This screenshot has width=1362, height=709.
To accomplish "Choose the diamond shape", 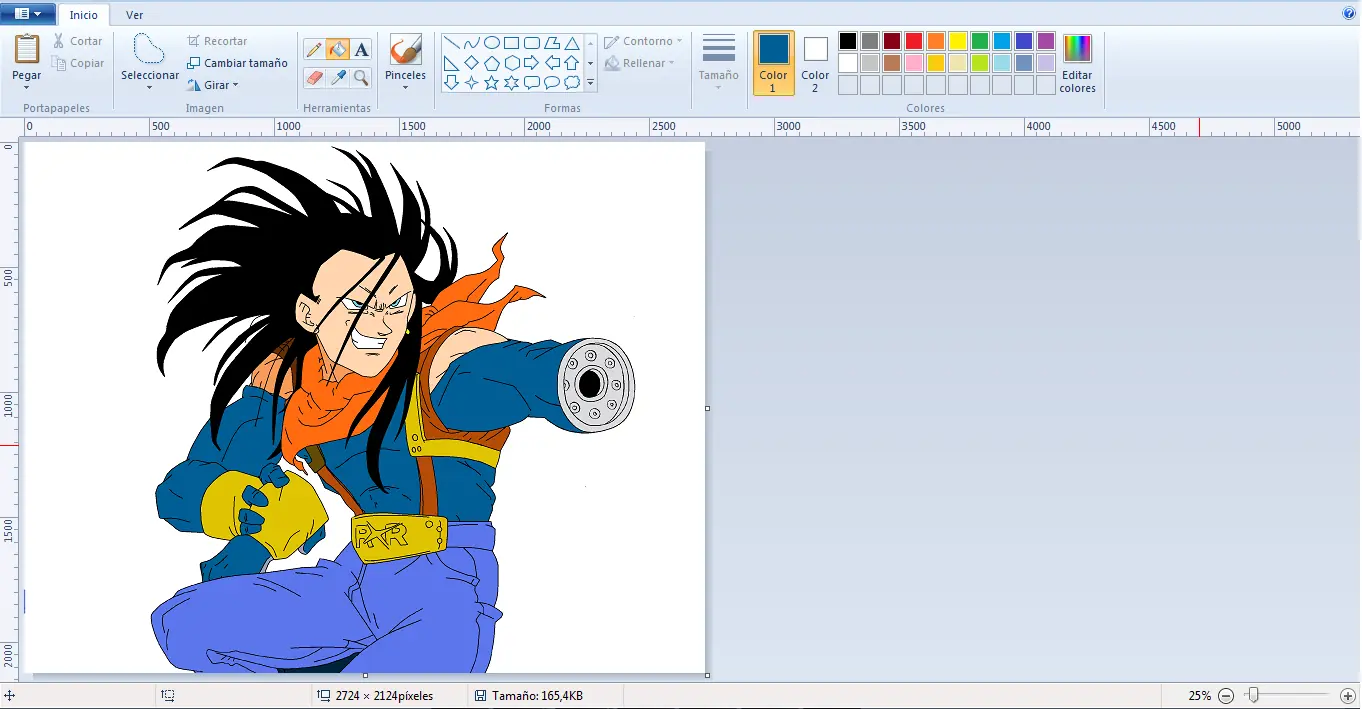I will pos(472,63).
